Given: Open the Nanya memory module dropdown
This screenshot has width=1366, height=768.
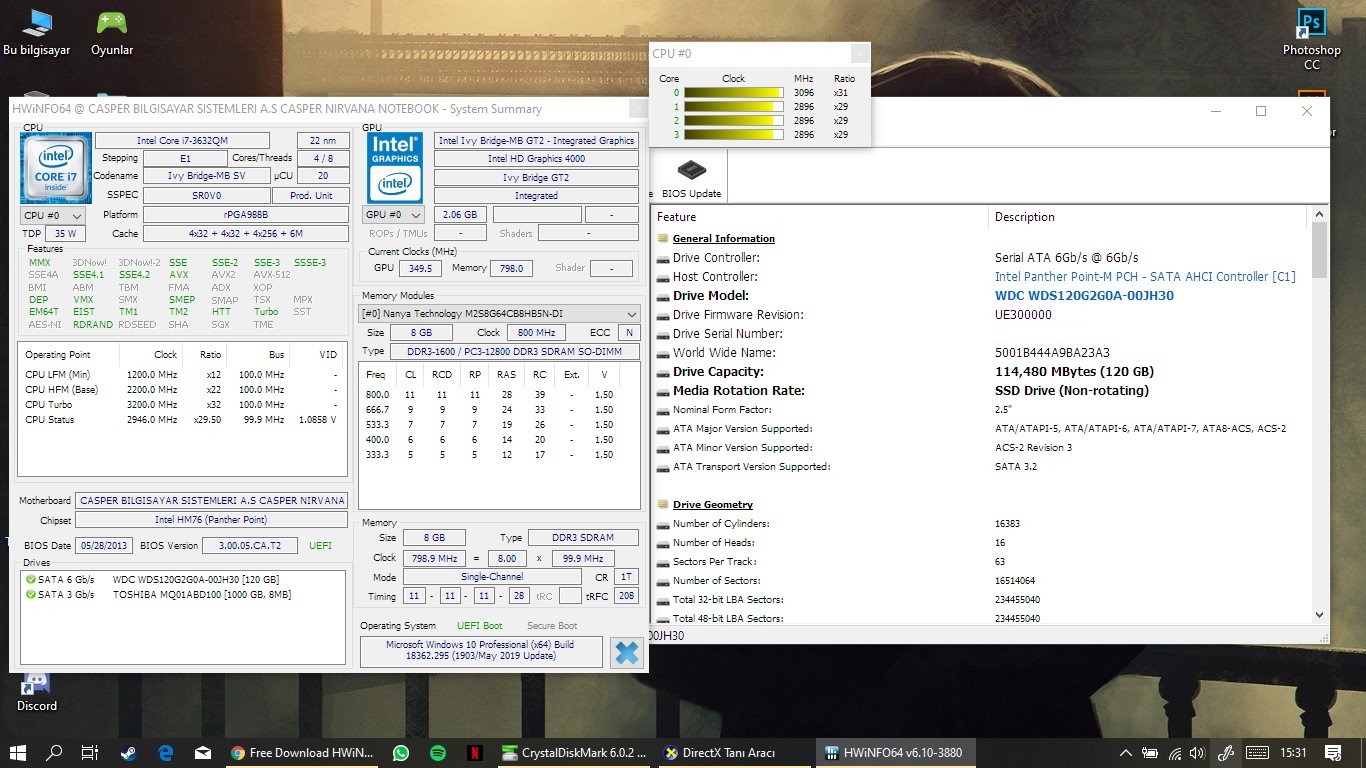Looking at the screenshot, I should 499,313.
